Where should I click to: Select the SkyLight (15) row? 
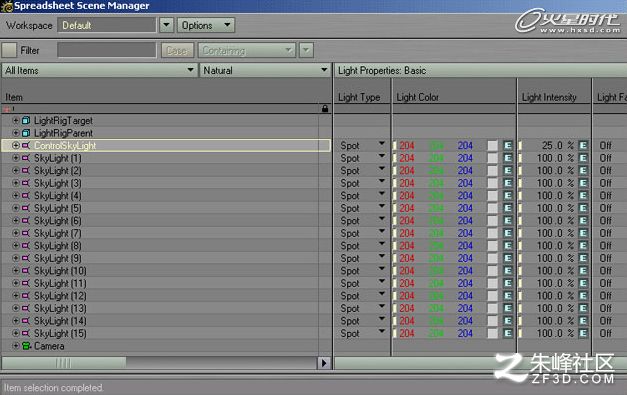pyautogui.click(x=166, y=333)
